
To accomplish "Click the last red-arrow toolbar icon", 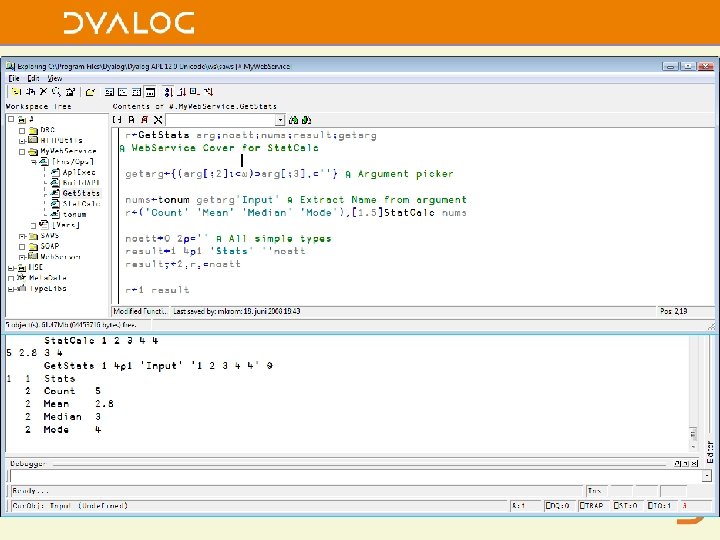I will 208,92.
